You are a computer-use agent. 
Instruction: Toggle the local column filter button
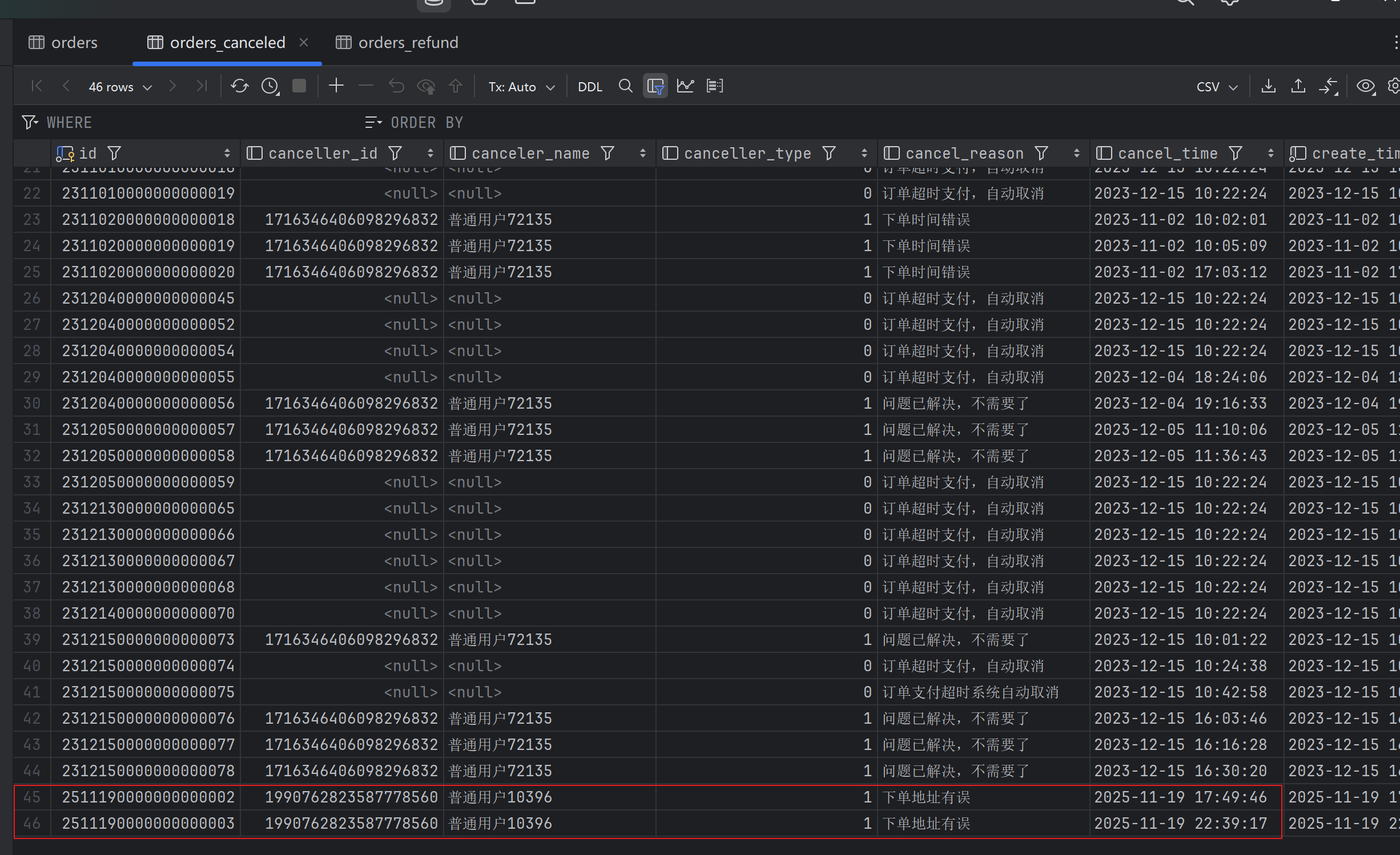655,86
